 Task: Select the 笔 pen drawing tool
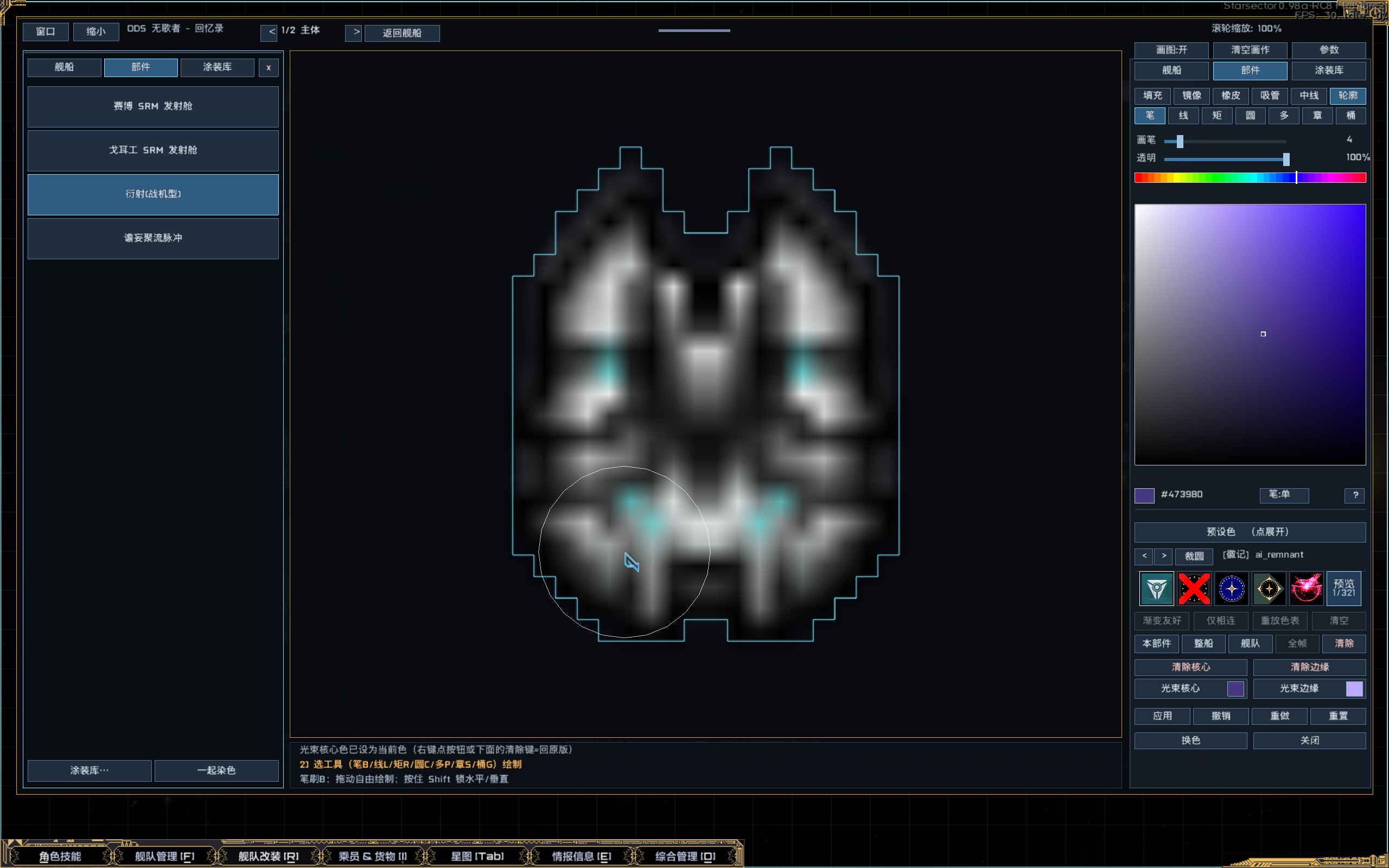click(1150, 116)
